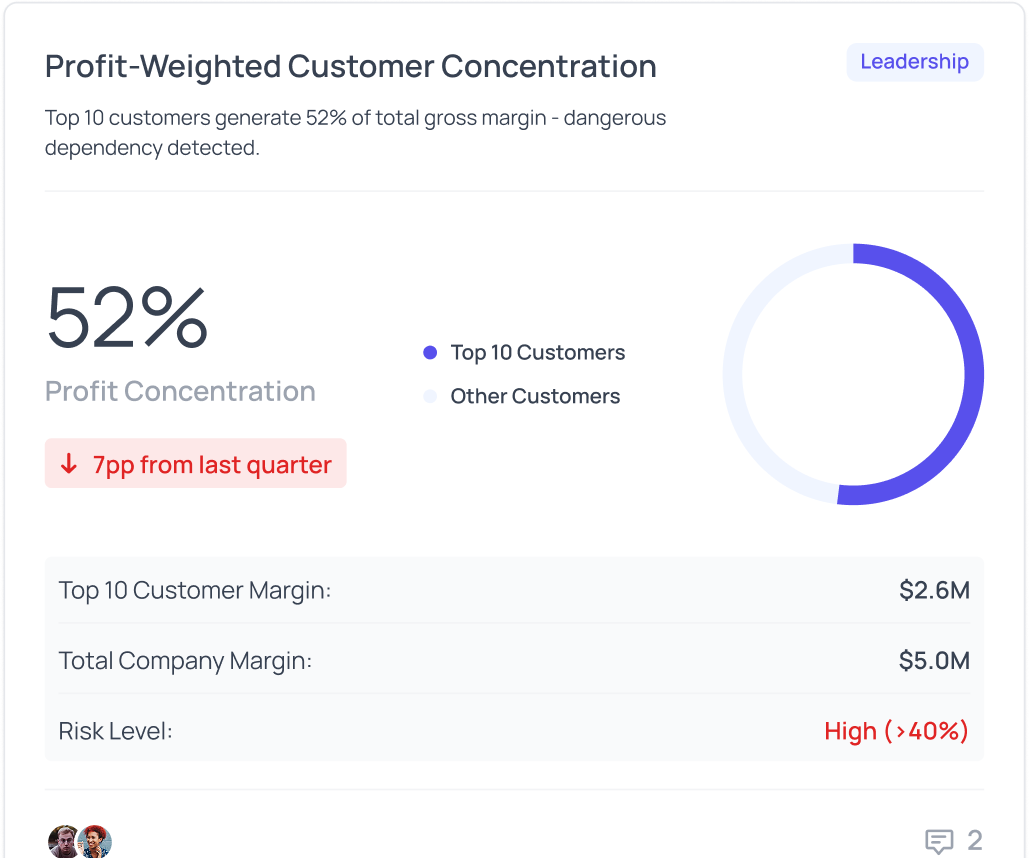Open the Leadership tag
This screenshot has height=858, width=1029.
coord(914,62)
